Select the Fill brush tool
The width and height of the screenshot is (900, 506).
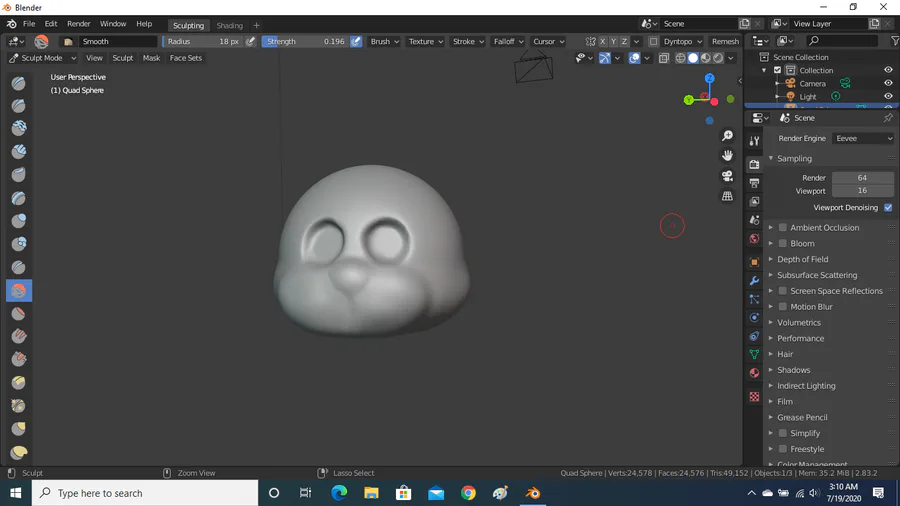[18, 336]
